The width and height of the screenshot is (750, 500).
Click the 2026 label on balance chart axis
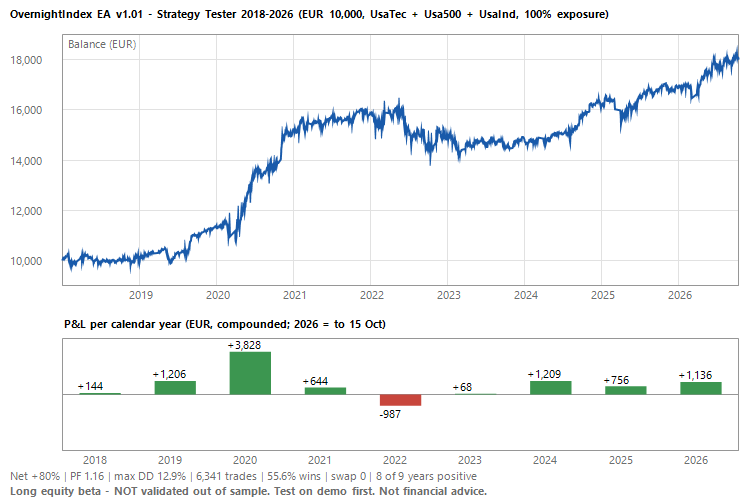(x=680, y=295)
